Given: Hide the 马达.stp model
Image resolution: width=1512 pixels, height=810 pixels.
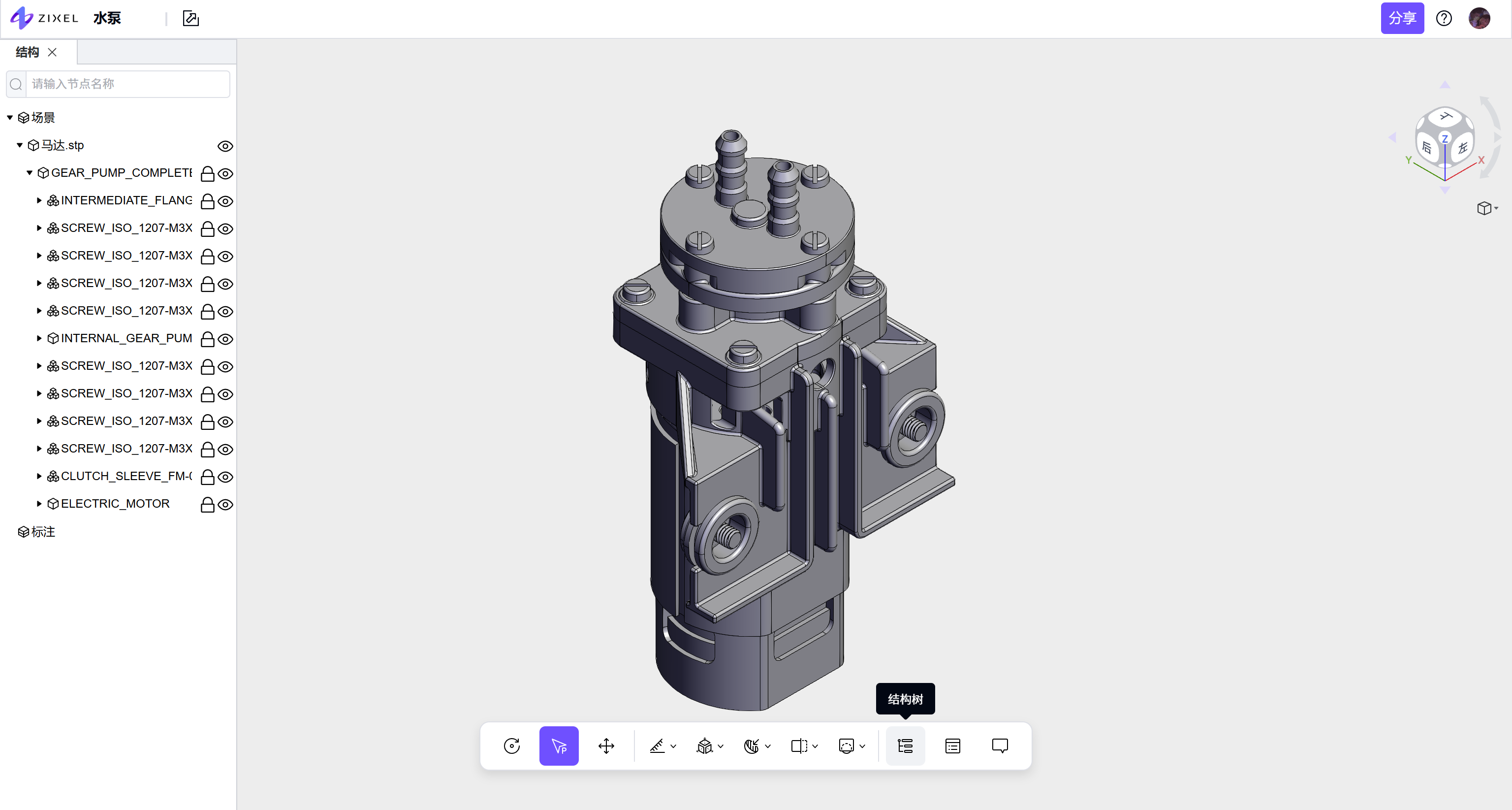Looking at the screenshot, I should (225, 146).
